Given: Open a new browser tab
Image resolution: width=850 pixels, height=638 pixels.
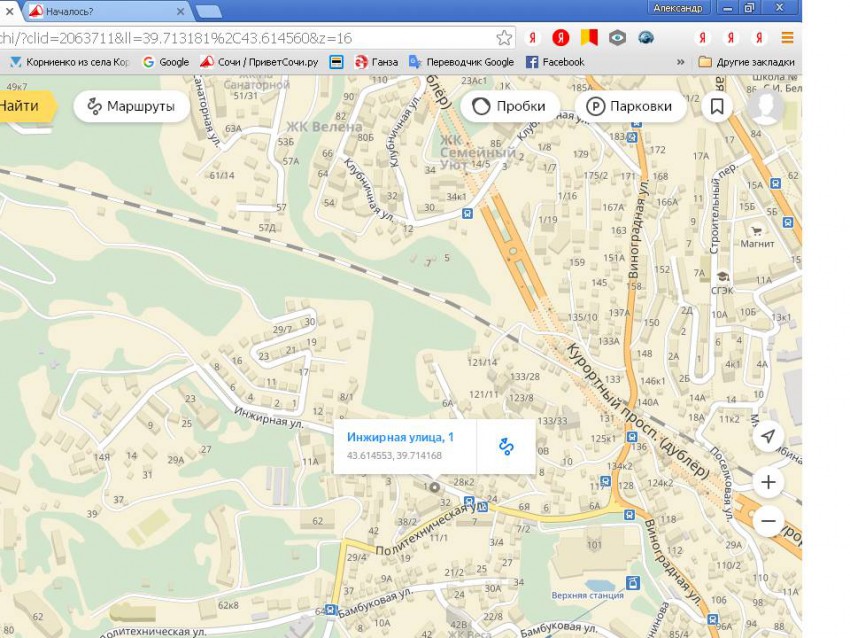Looking at the screenshot, I should point(209,11).
